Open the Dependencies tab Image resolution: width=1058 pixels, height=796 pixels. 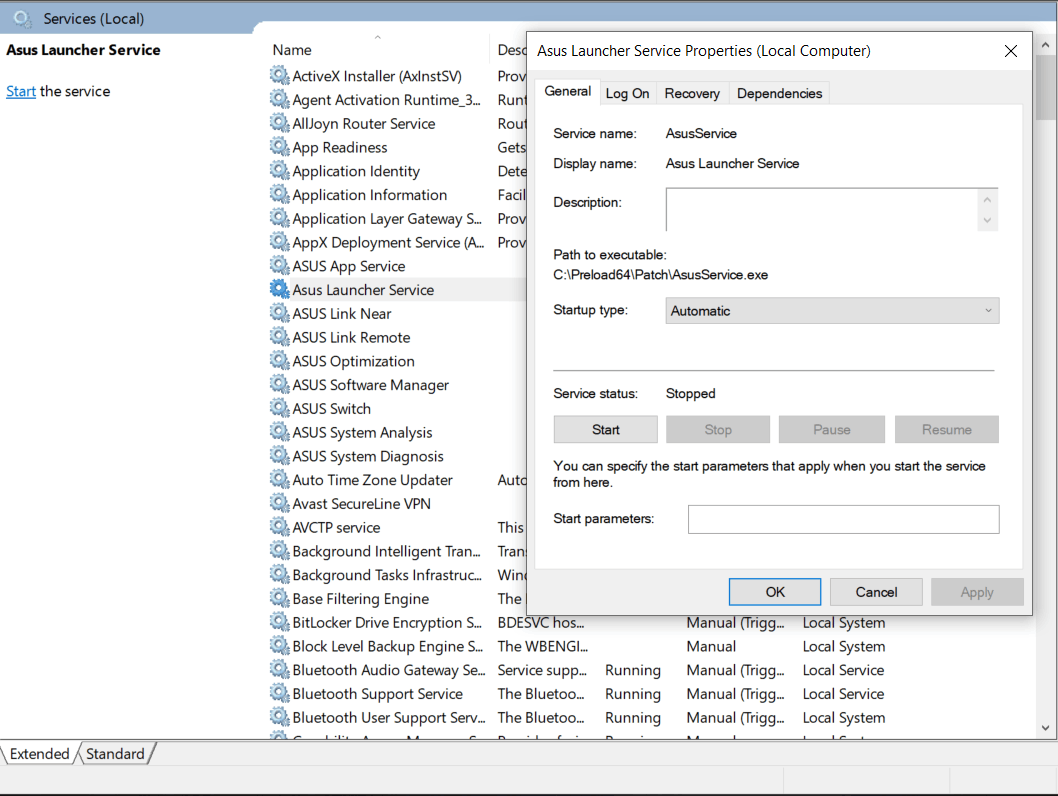coord(779,94)
